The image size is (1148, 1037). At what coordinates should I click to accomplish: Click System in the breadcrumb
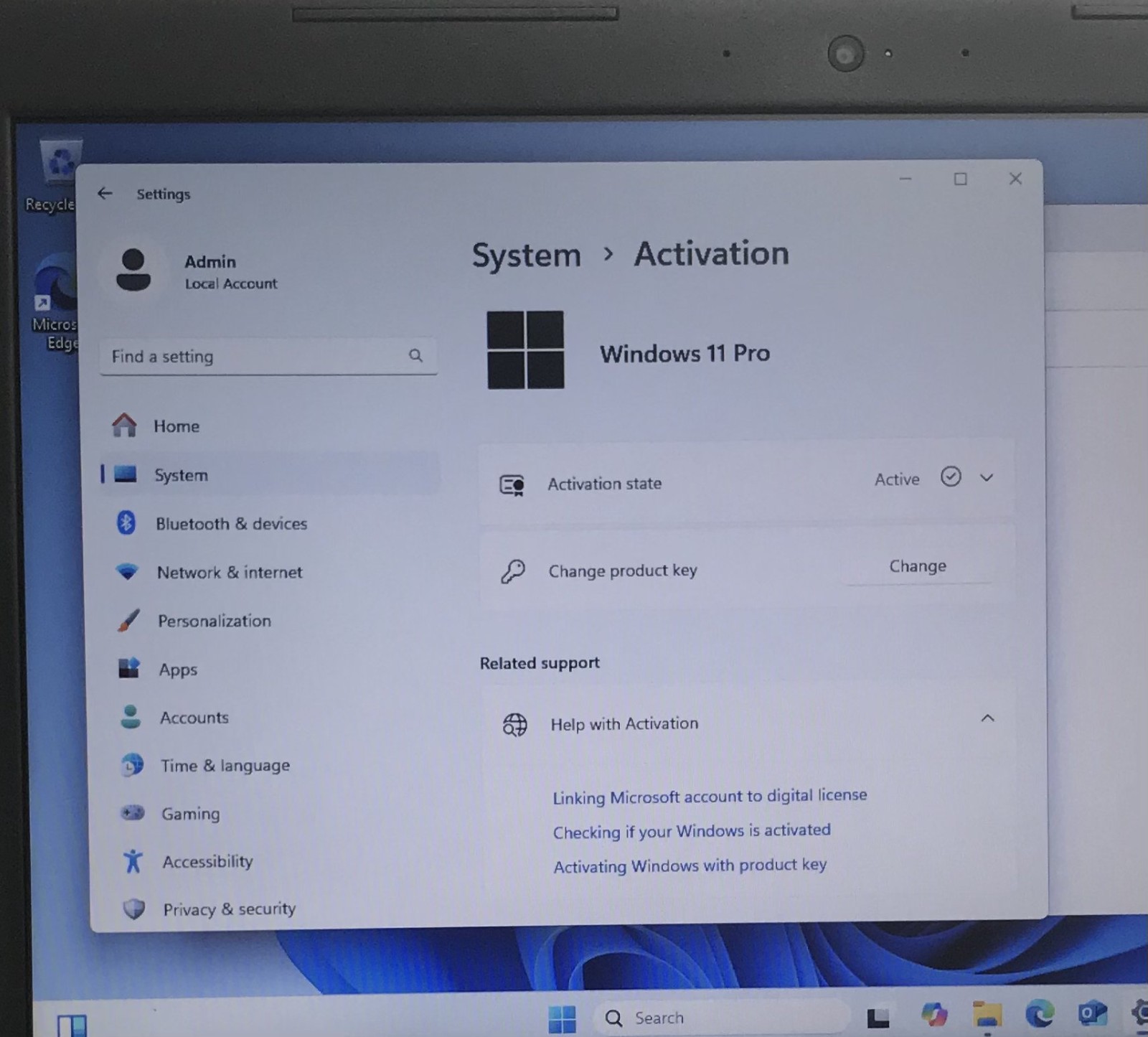(x=526, y=255)
